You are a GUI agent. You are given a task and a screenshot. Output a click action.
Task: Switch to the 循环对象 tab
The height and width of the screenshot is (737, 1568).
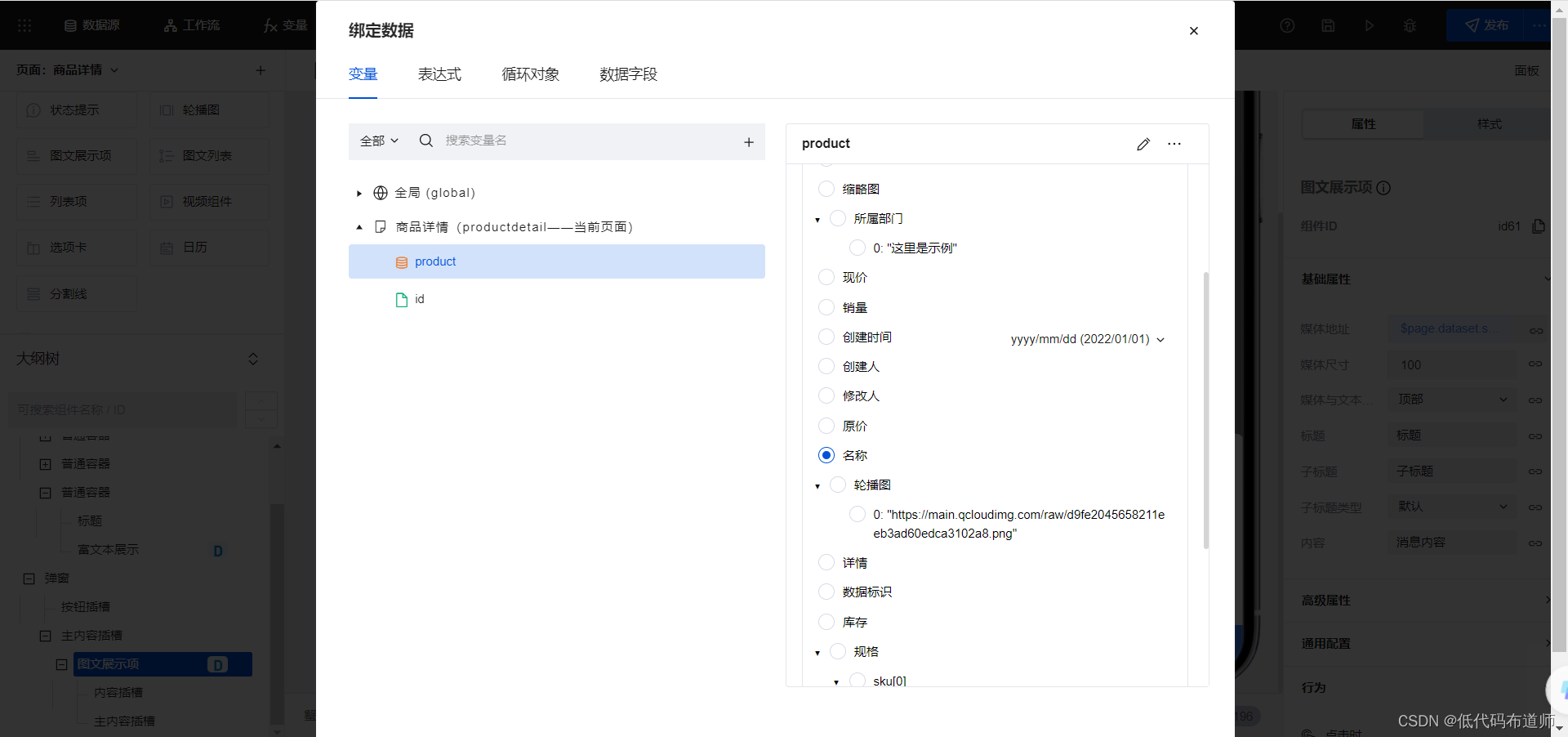point(530,74)
